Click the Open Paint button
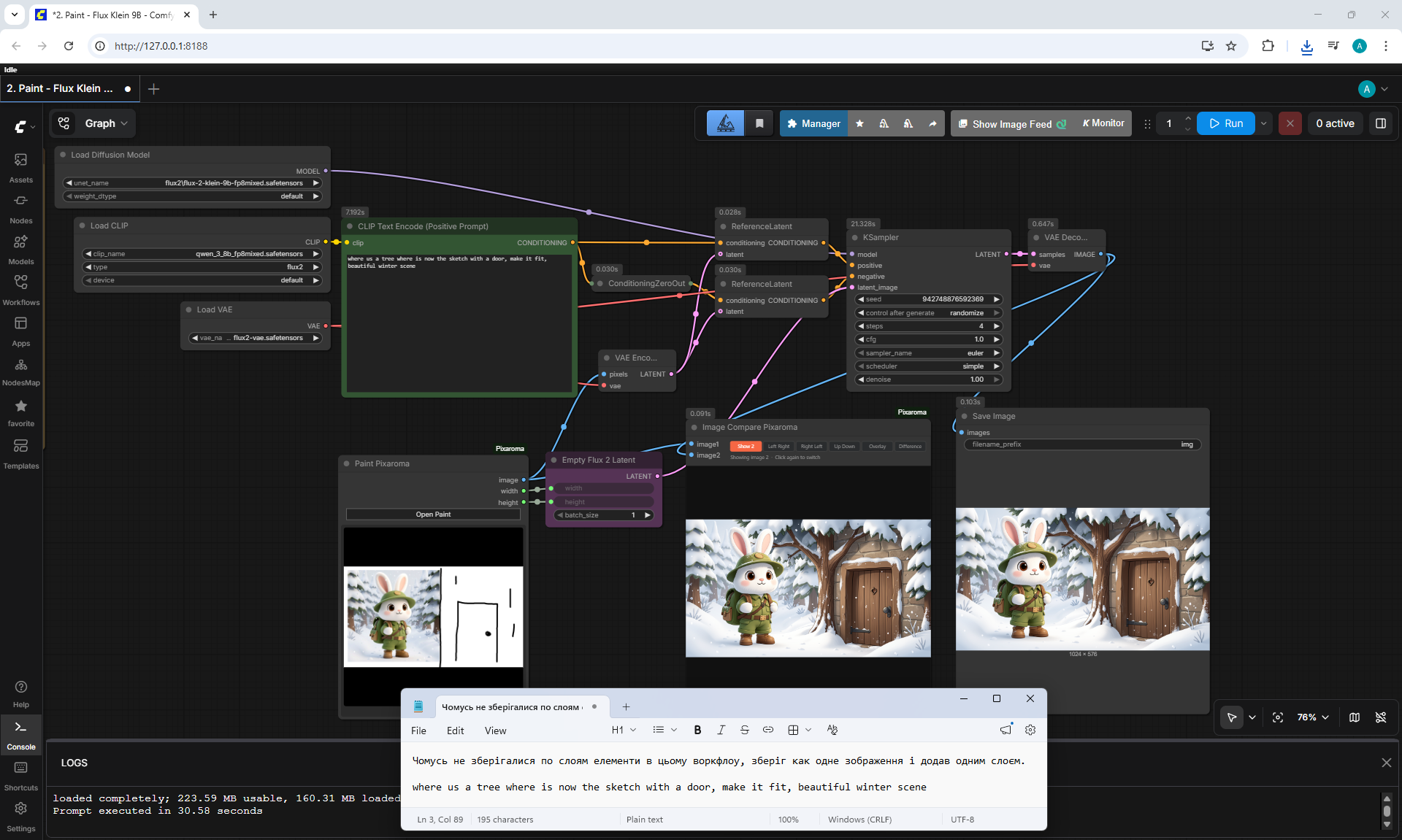The image size is (1402, 840). (433, 515)
